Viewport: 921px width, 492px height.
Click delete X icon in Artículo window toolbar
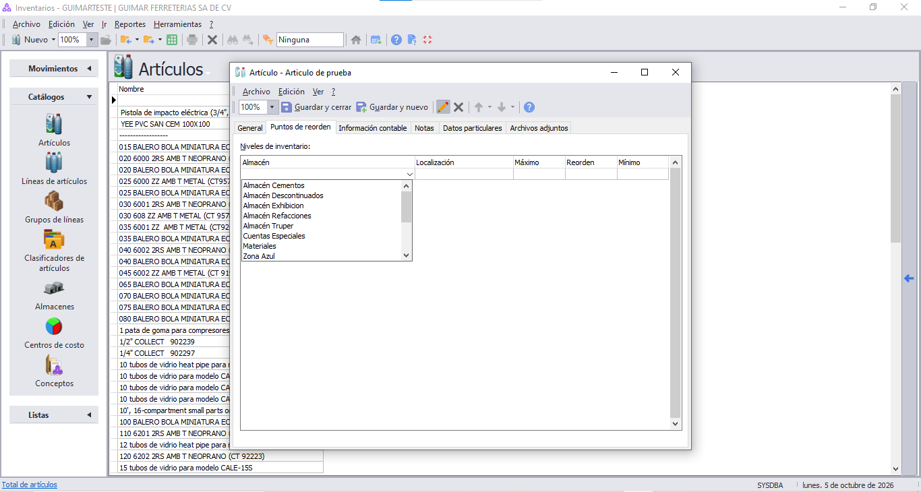(x=459, y=107)
